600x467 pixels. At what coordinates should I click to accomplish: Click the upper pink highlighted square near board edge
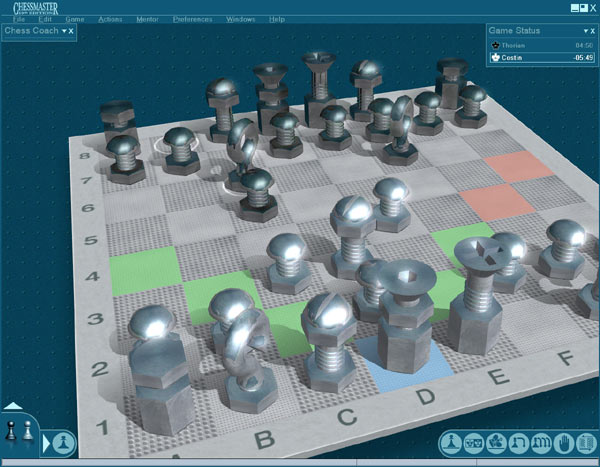[x=518, y=166]
